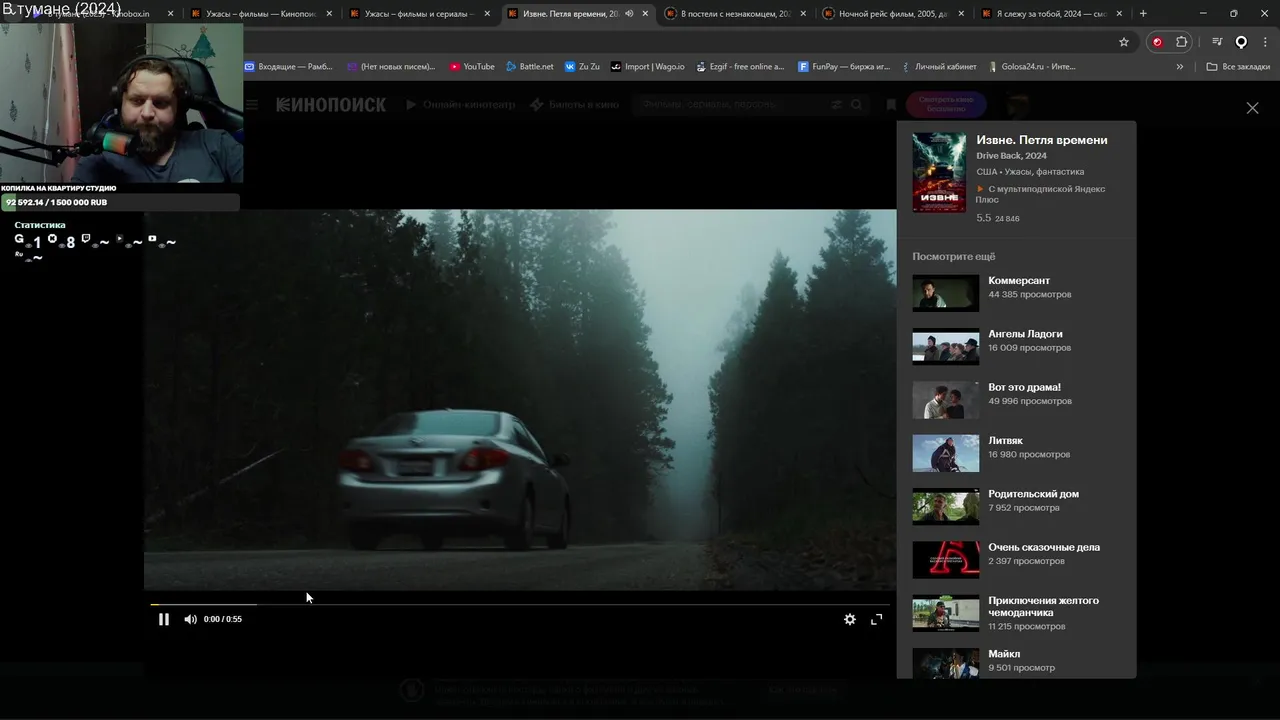Mute the trailer volume
The width and height of the screenshot is (1280, 720).
point(190,619)
